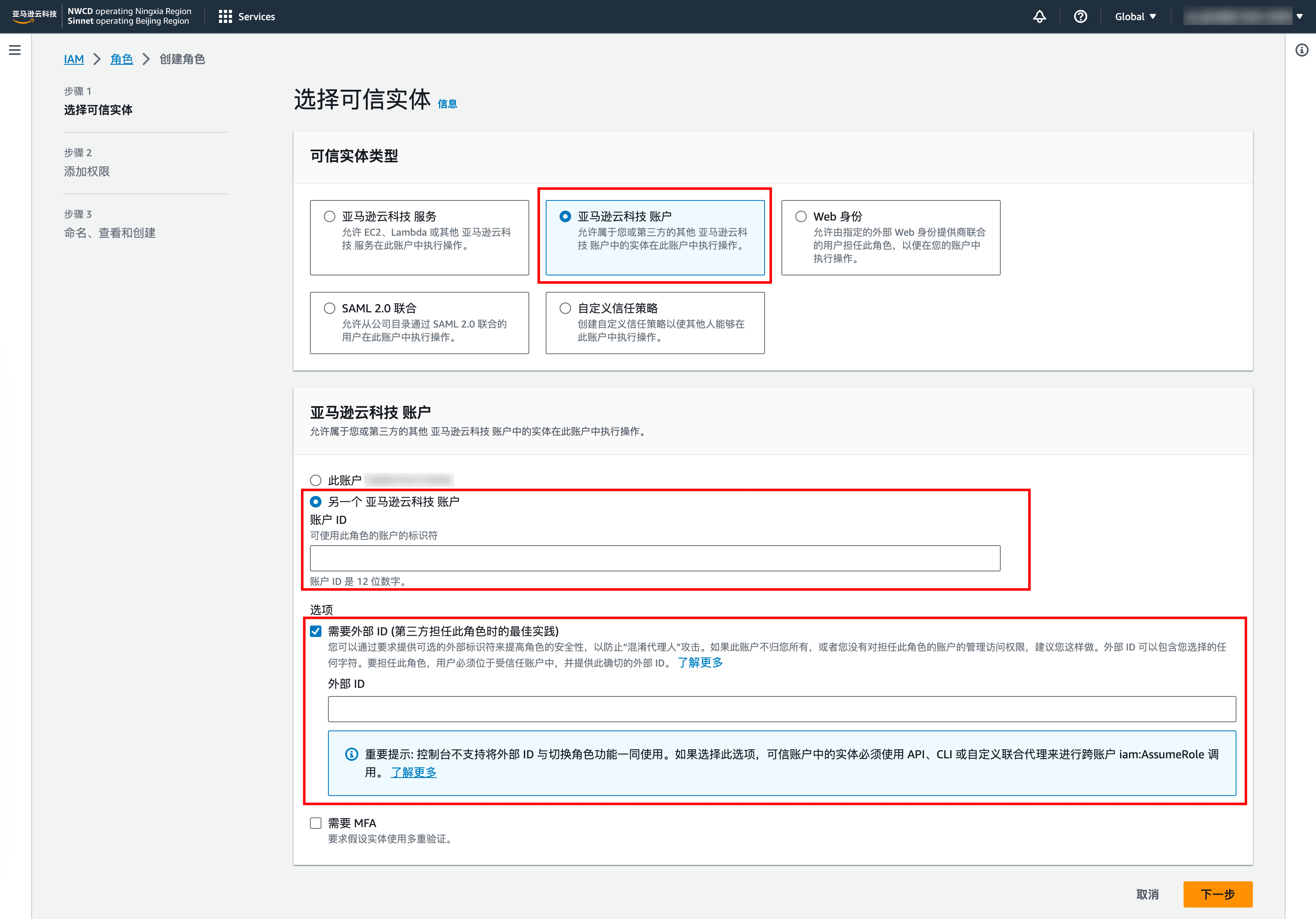Open the notifications bell icon
The width and height of the screenshot is (1316, 919).
pos(1039,17)
